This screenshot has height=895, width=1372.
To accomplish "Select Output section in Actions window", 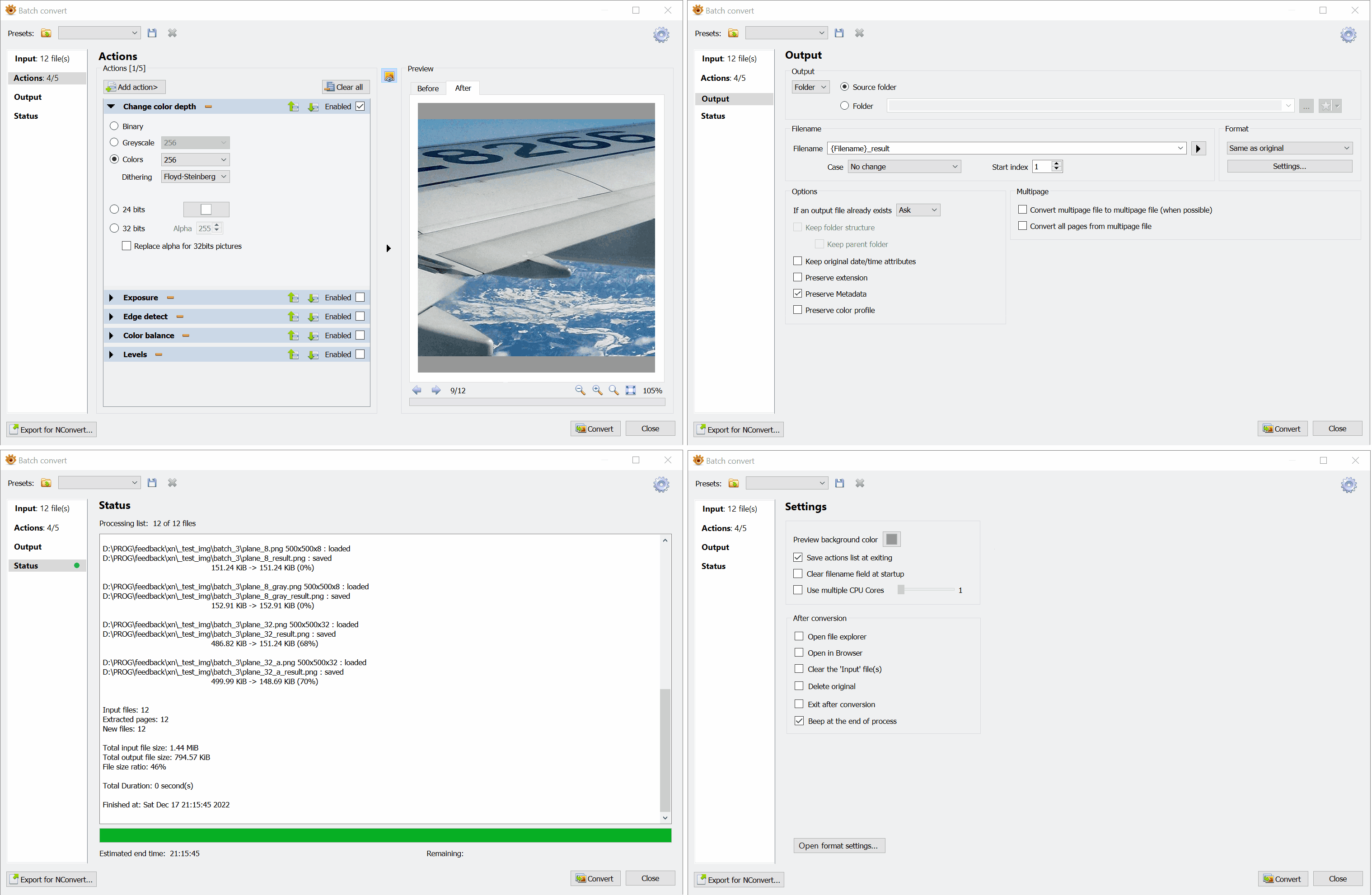I will (28, 97).
